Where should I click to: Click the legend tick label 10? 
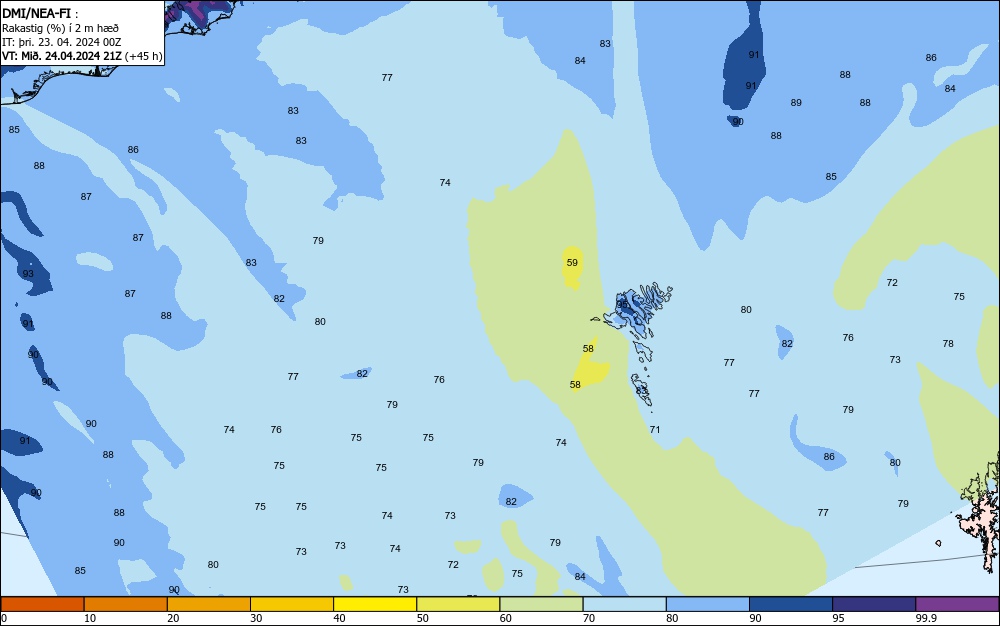90,618
